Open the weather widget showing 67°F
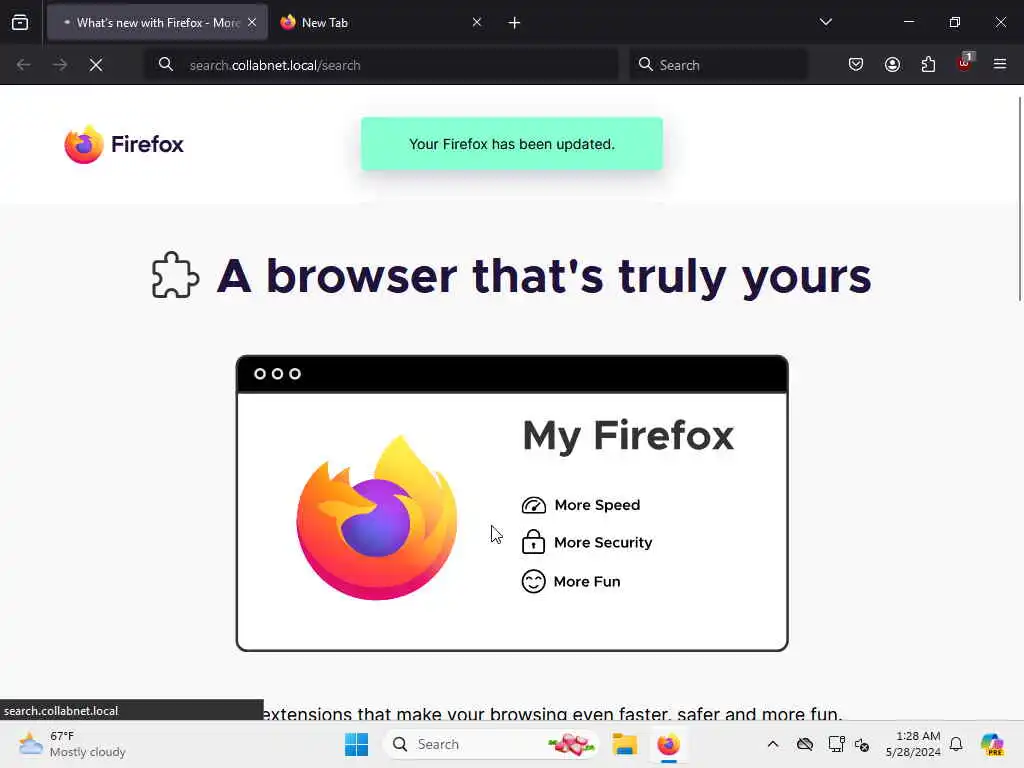The width and height of the screenshot is (1024, 768). (72, 744)
